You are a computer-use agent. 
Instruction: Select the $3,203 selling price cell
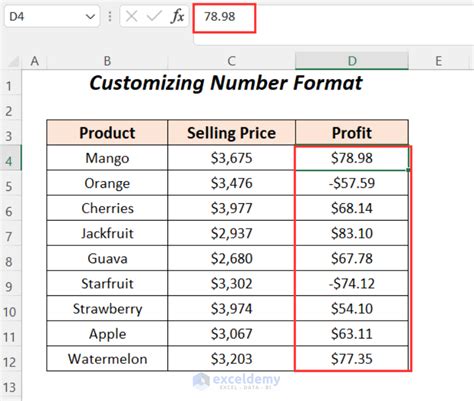[x=231, y=359]
